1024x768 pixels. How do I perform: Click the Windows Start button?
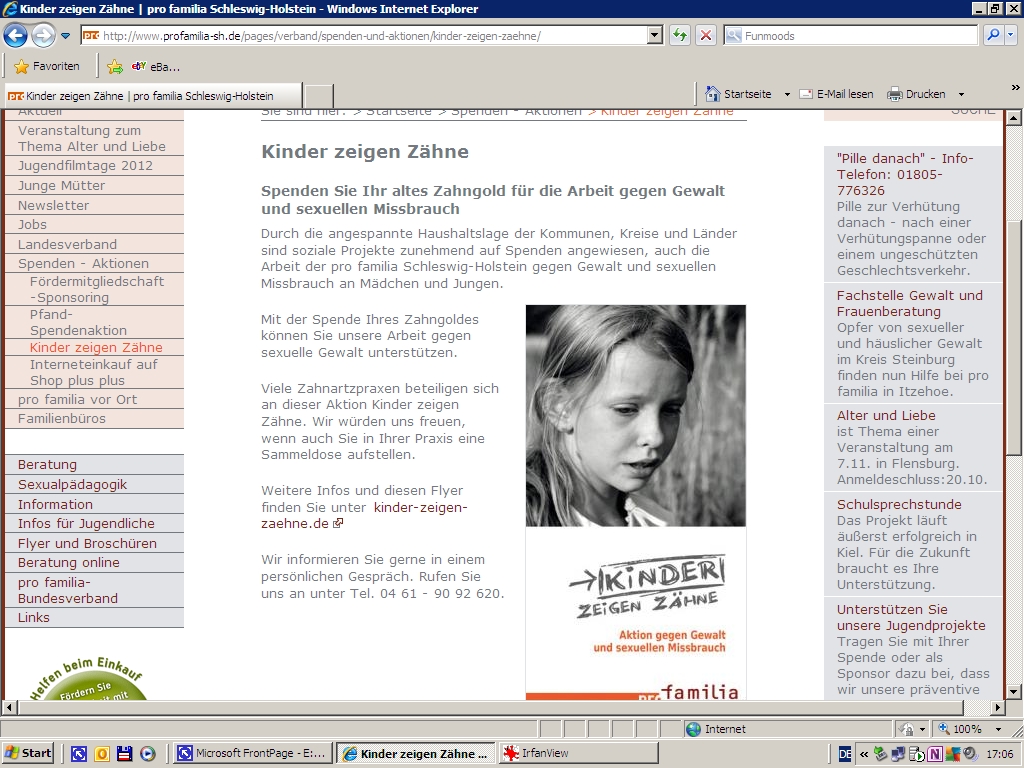tap(27, 753)
